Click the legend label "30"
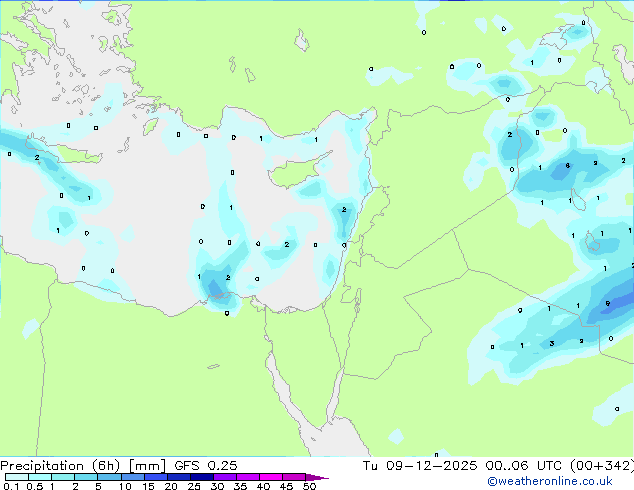This screenshot has height=490, width=634. tap(217, 486)
